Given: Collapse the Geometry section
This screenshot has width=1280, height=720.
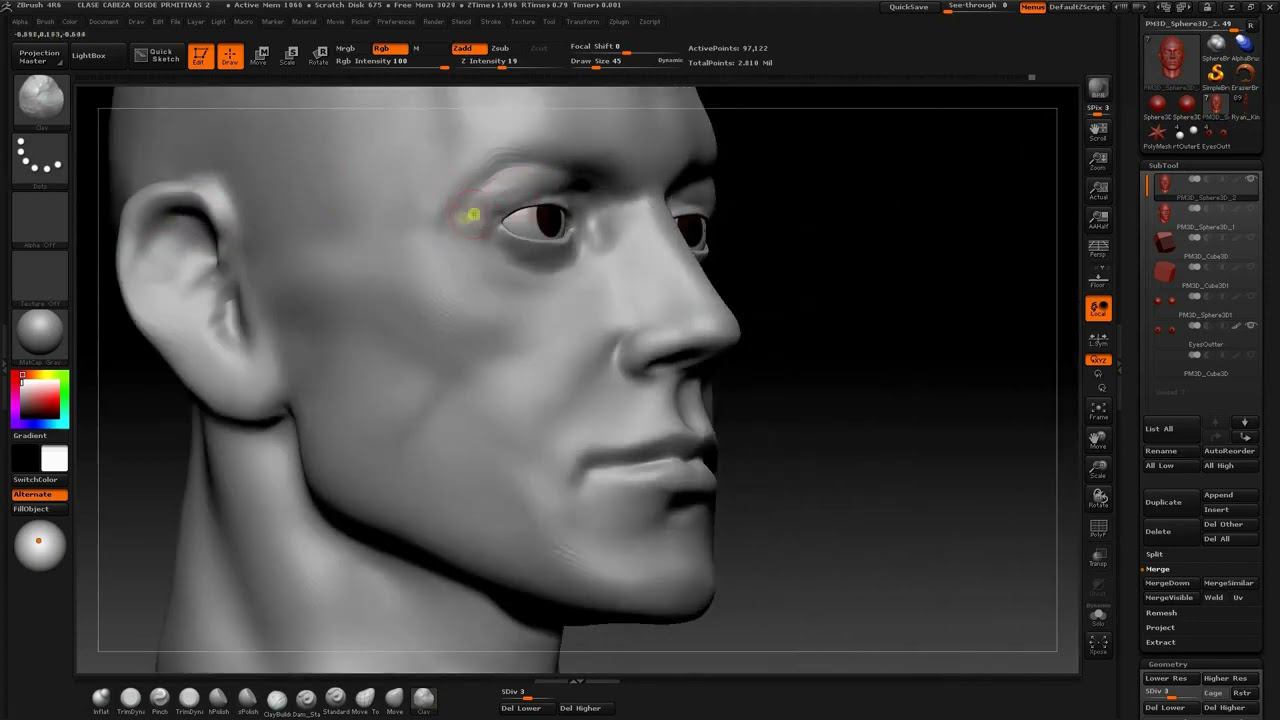Looking at the screenshot, I should 1167,664.
